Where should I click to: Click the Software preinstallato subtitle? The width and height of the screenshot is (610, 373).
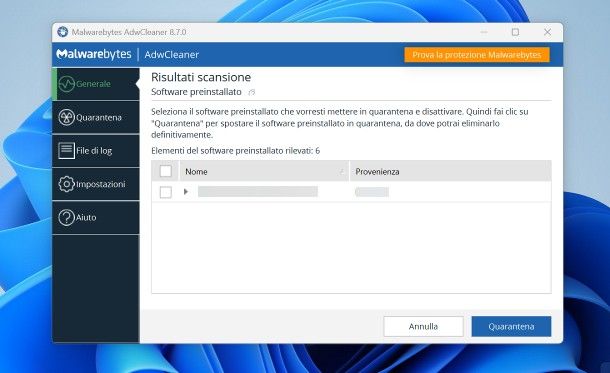(x=196, y=92)
